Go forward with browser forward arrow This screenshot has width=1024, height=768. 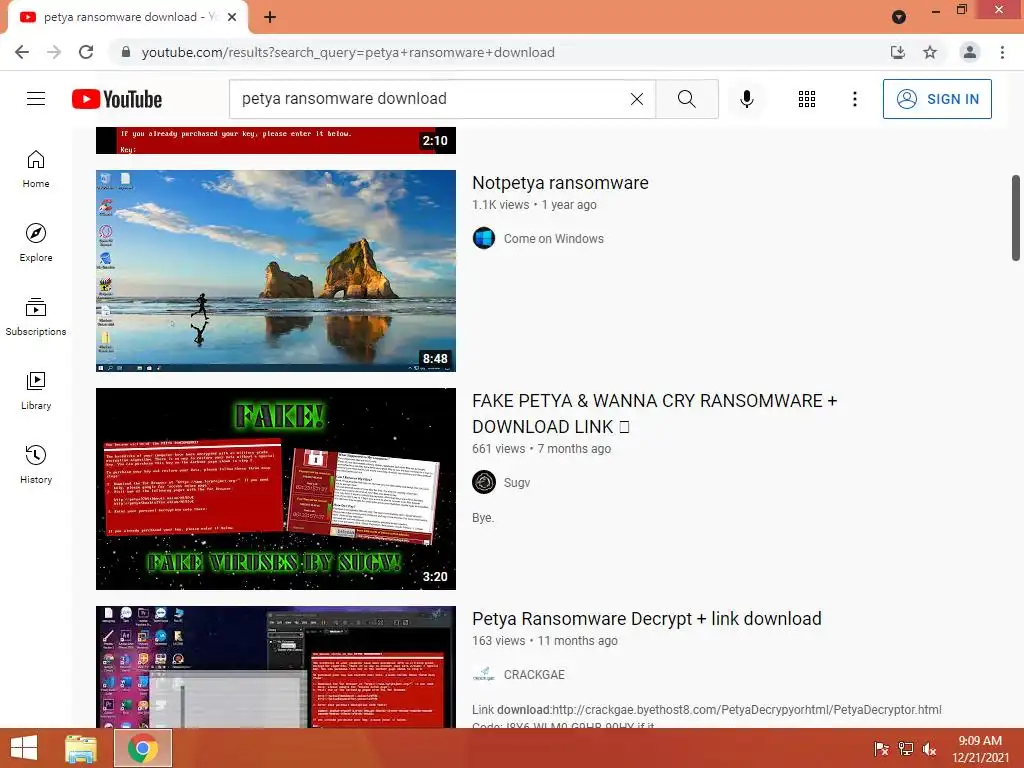[x=54, y=52]
